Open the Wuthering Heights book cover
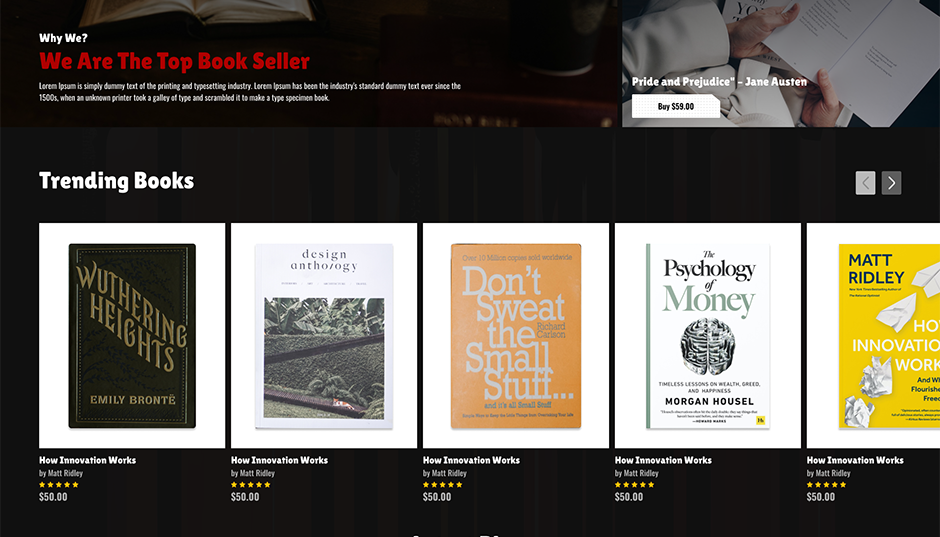 (x=132, y=336)
